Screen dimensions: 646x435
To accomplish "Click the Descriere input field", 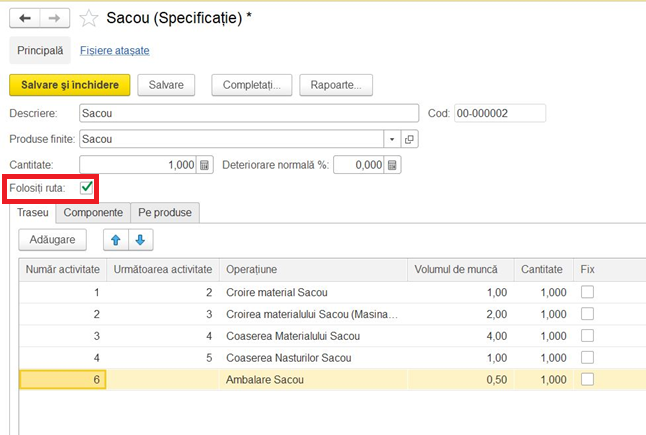I will (x=249, y=113).
